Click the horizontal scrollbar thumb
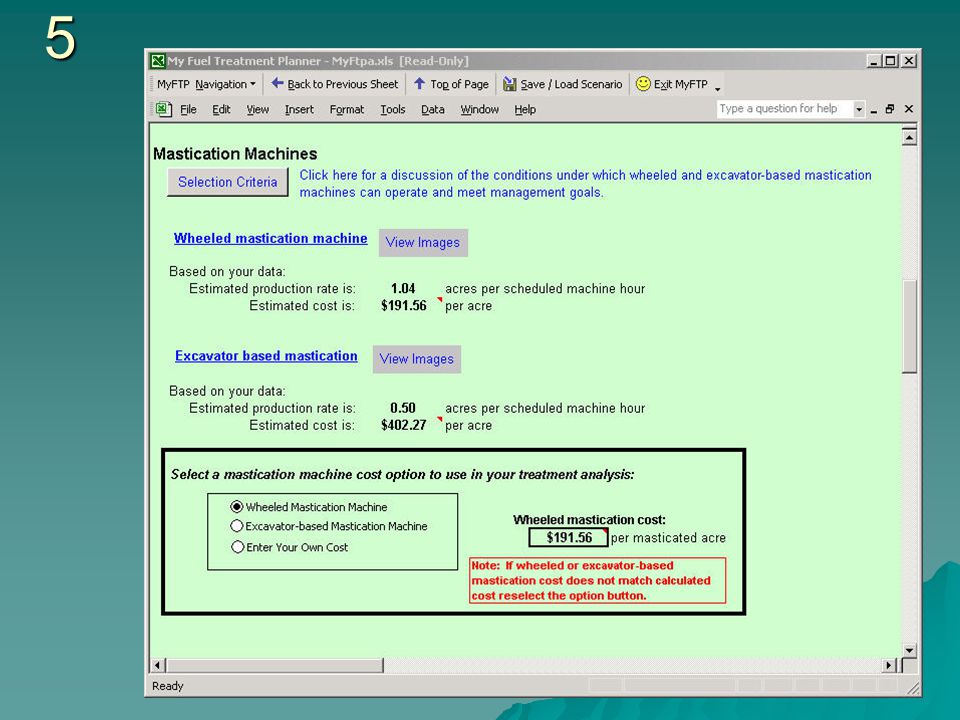Viewport: 960px width, 720px height. pos(275,665)
